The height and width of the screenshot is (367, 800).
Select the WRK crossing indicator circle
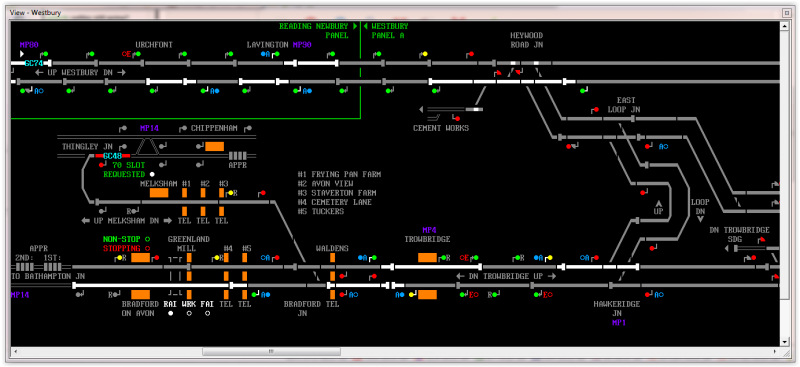[x=189, y=313]
